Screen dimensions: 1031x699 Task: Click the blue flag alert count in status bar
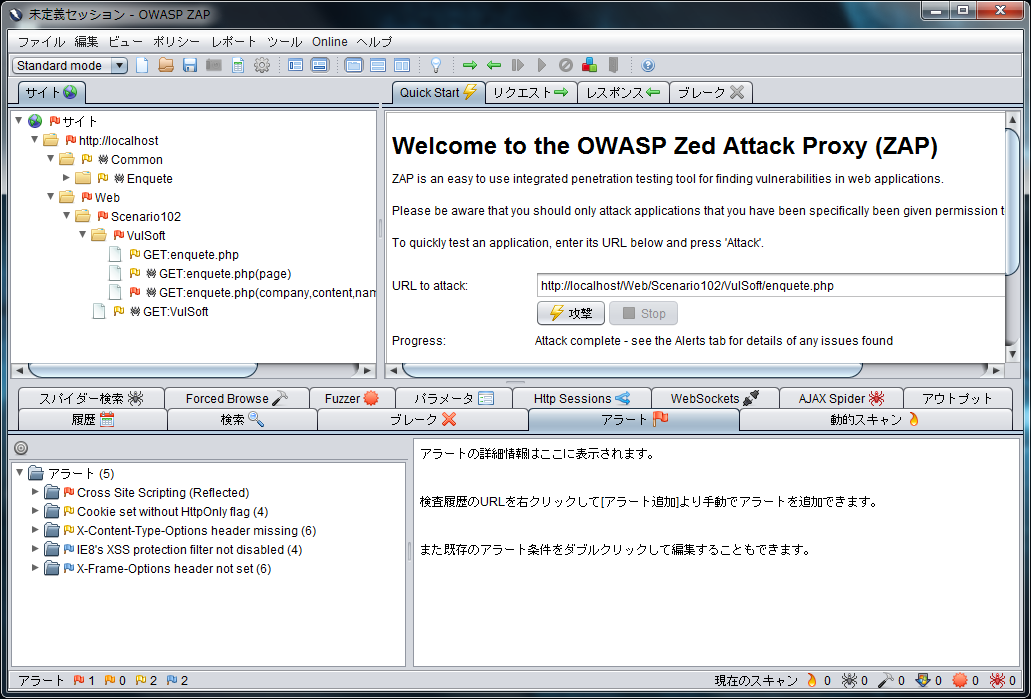(178, 681)
